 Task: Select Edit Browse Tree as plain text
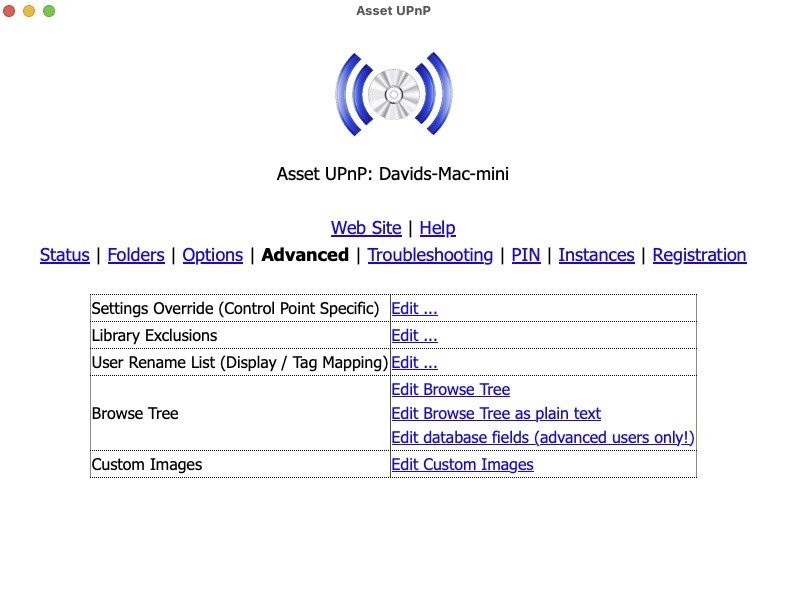(496, 413)
